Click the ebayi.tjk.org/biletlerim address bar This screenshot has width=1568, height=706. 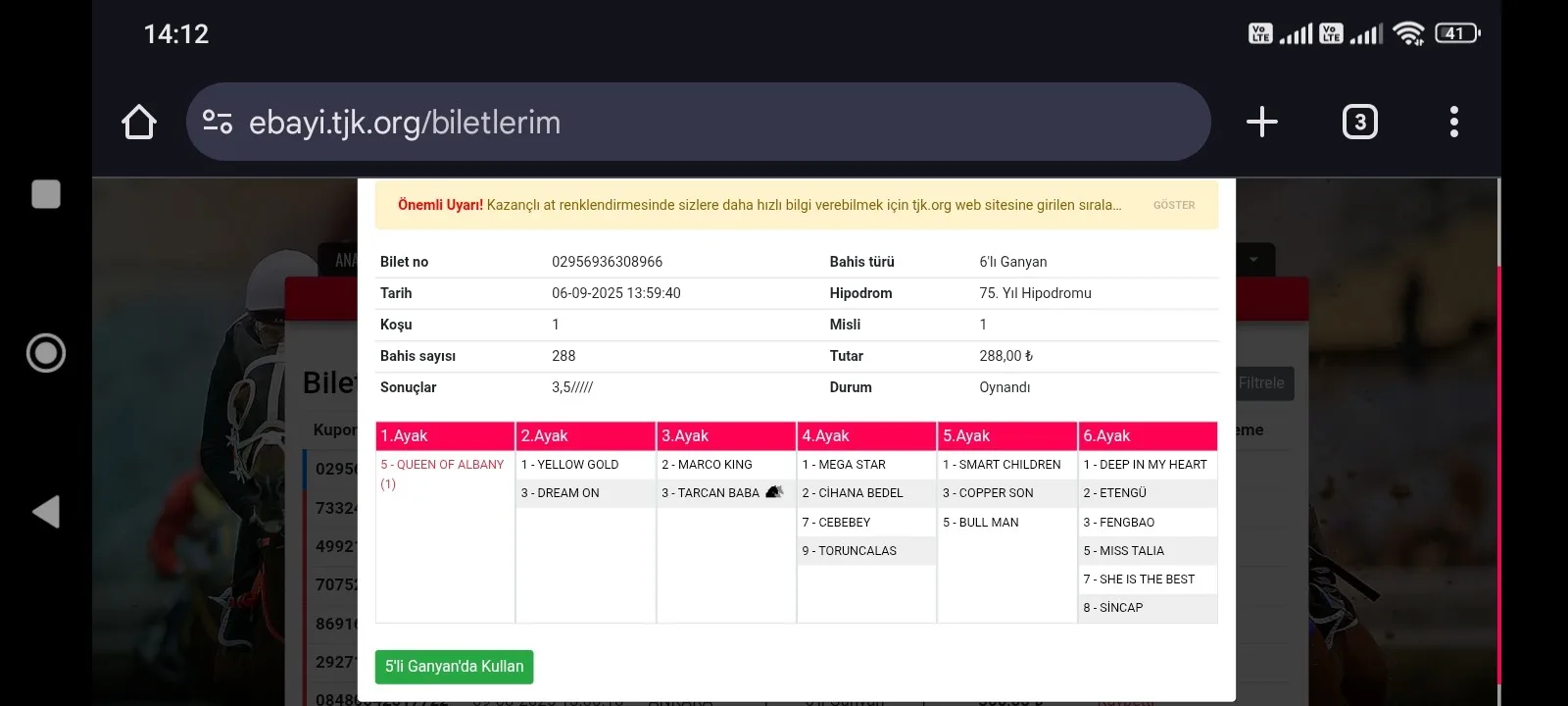pyautogui.click(x=686, y=122)
